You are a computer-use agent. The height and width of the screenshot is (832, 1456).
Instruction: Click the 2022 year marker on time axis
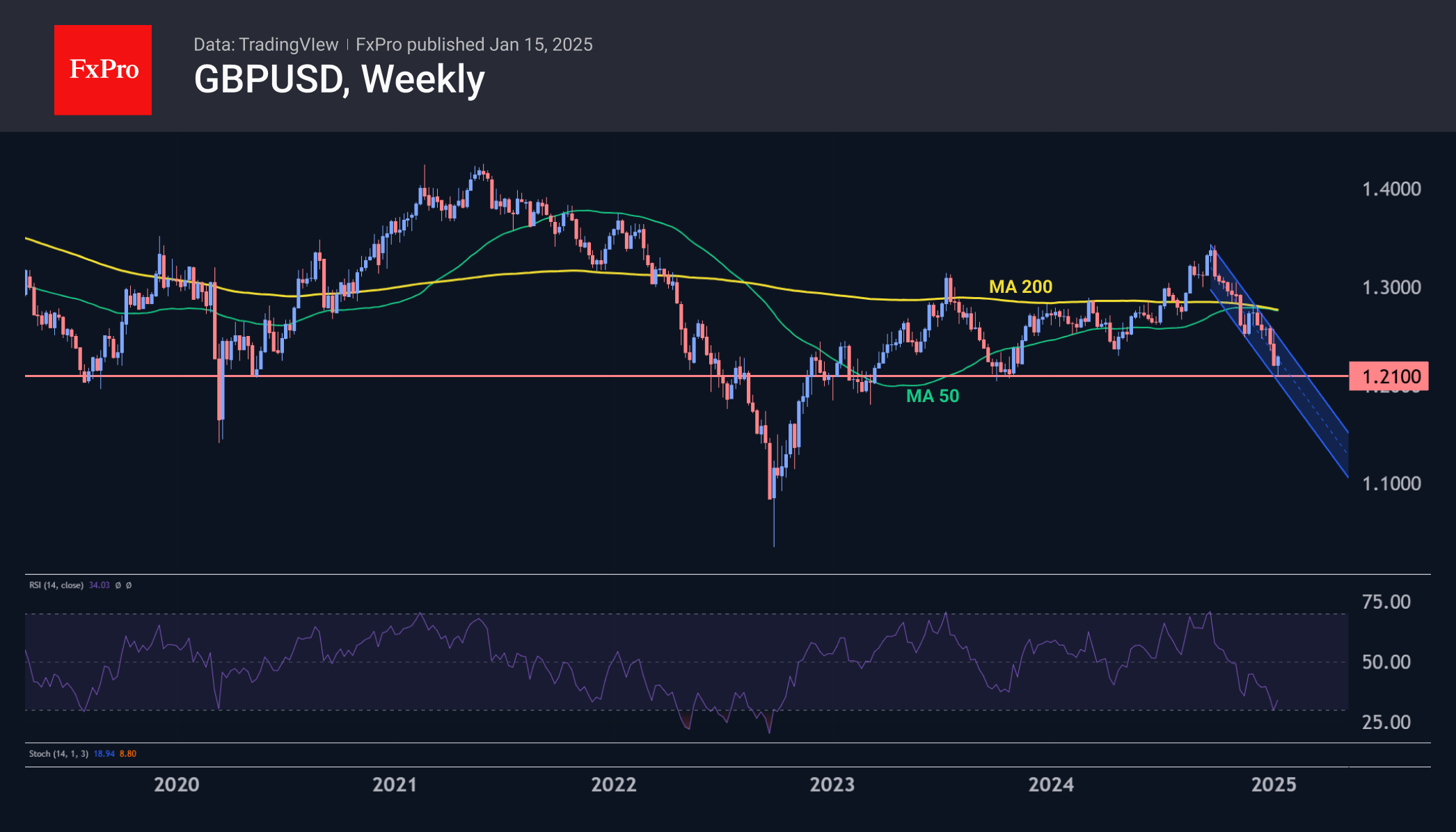613,785
